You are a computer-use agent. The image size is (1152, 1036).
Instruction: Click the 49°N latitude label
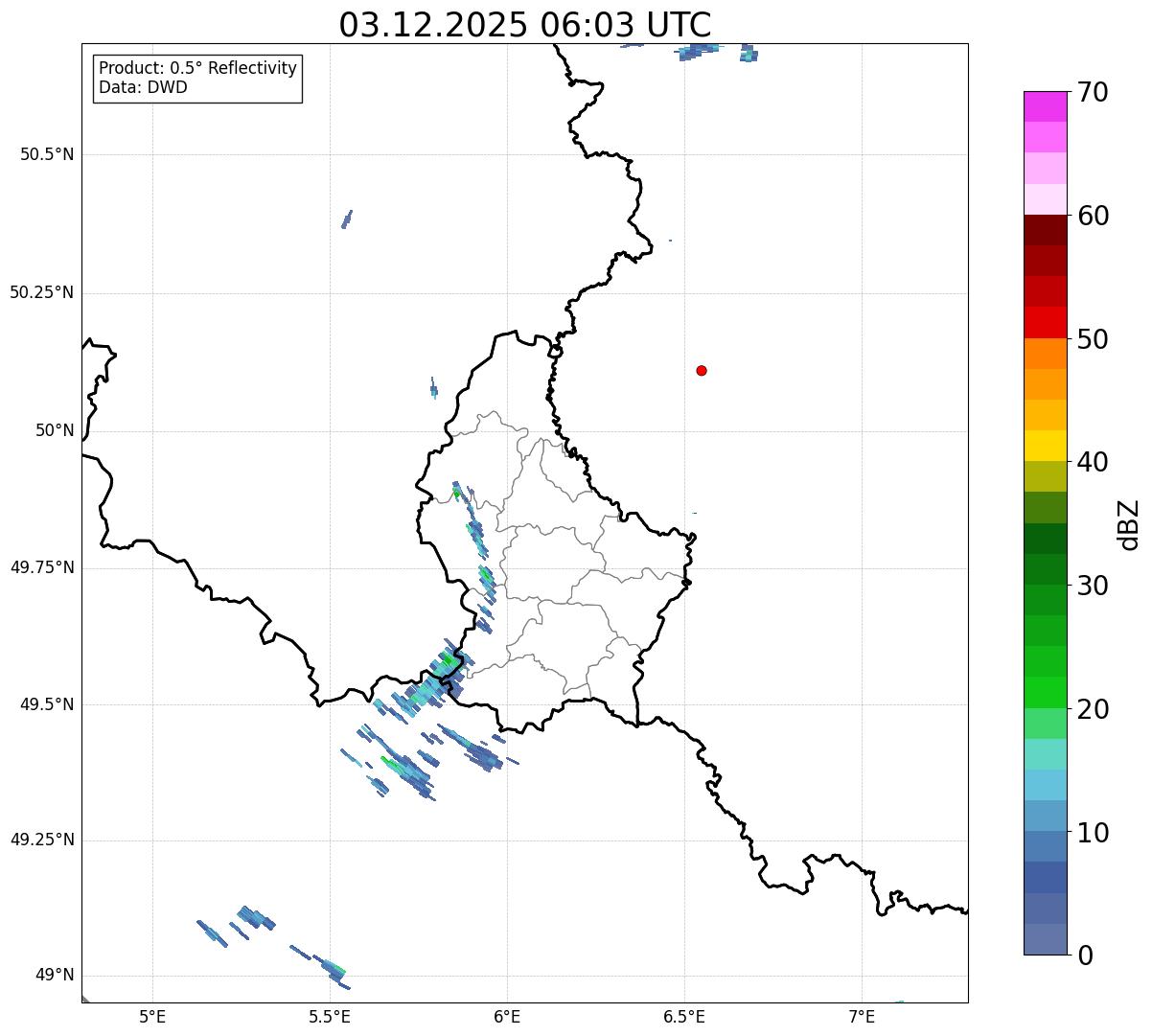click(55, 976)
